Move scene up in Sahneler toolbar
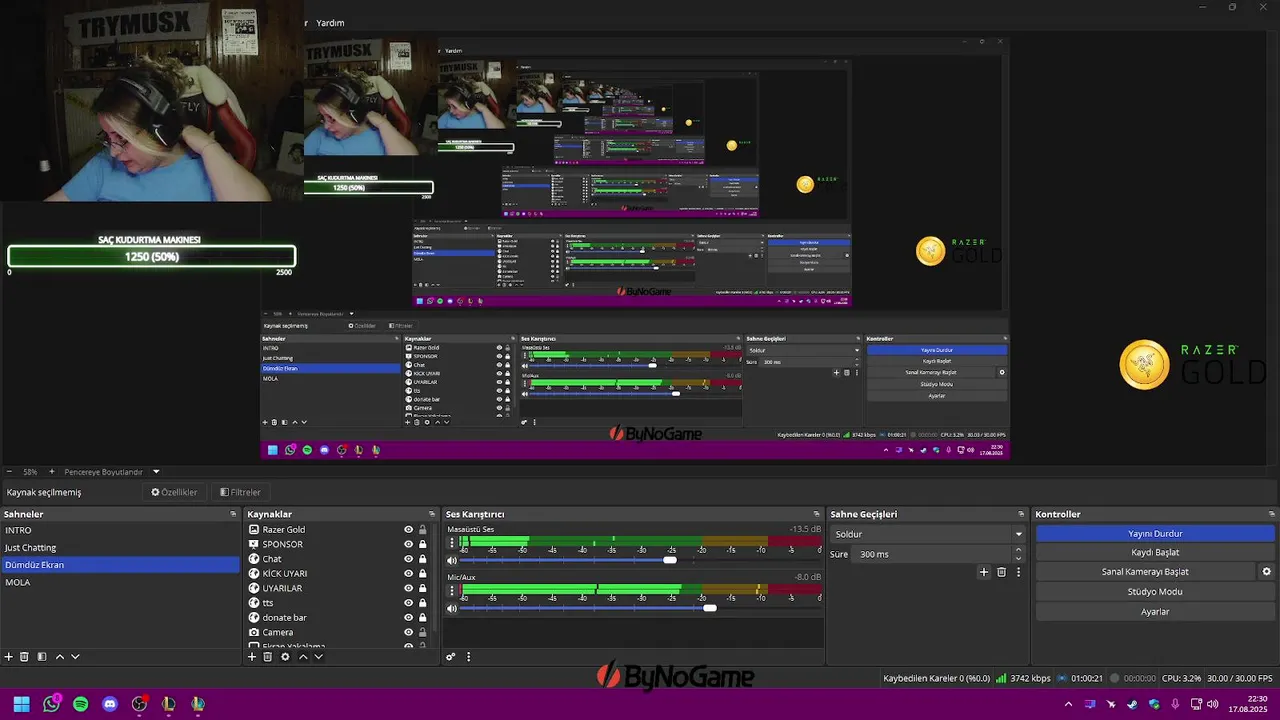 coord(60,657)
